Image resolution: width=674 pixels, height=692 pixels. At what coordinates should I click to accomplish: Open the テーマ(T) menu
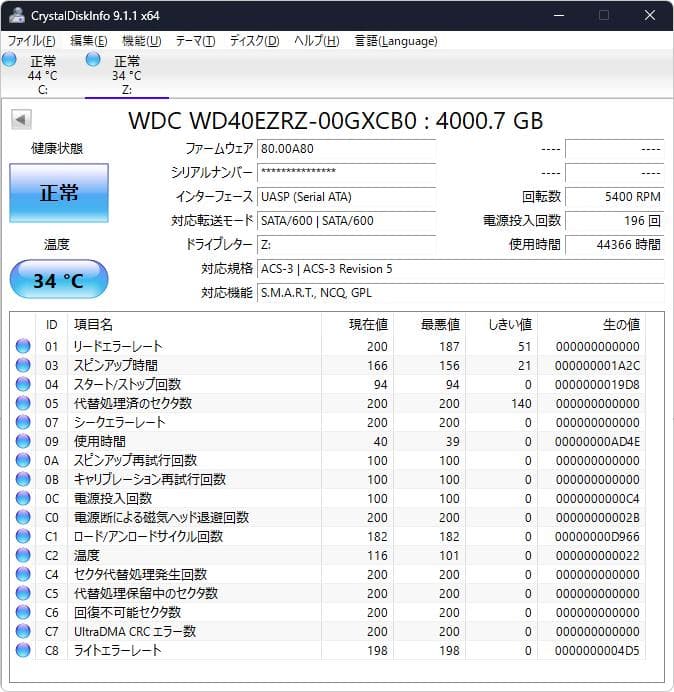pos(195,41)
